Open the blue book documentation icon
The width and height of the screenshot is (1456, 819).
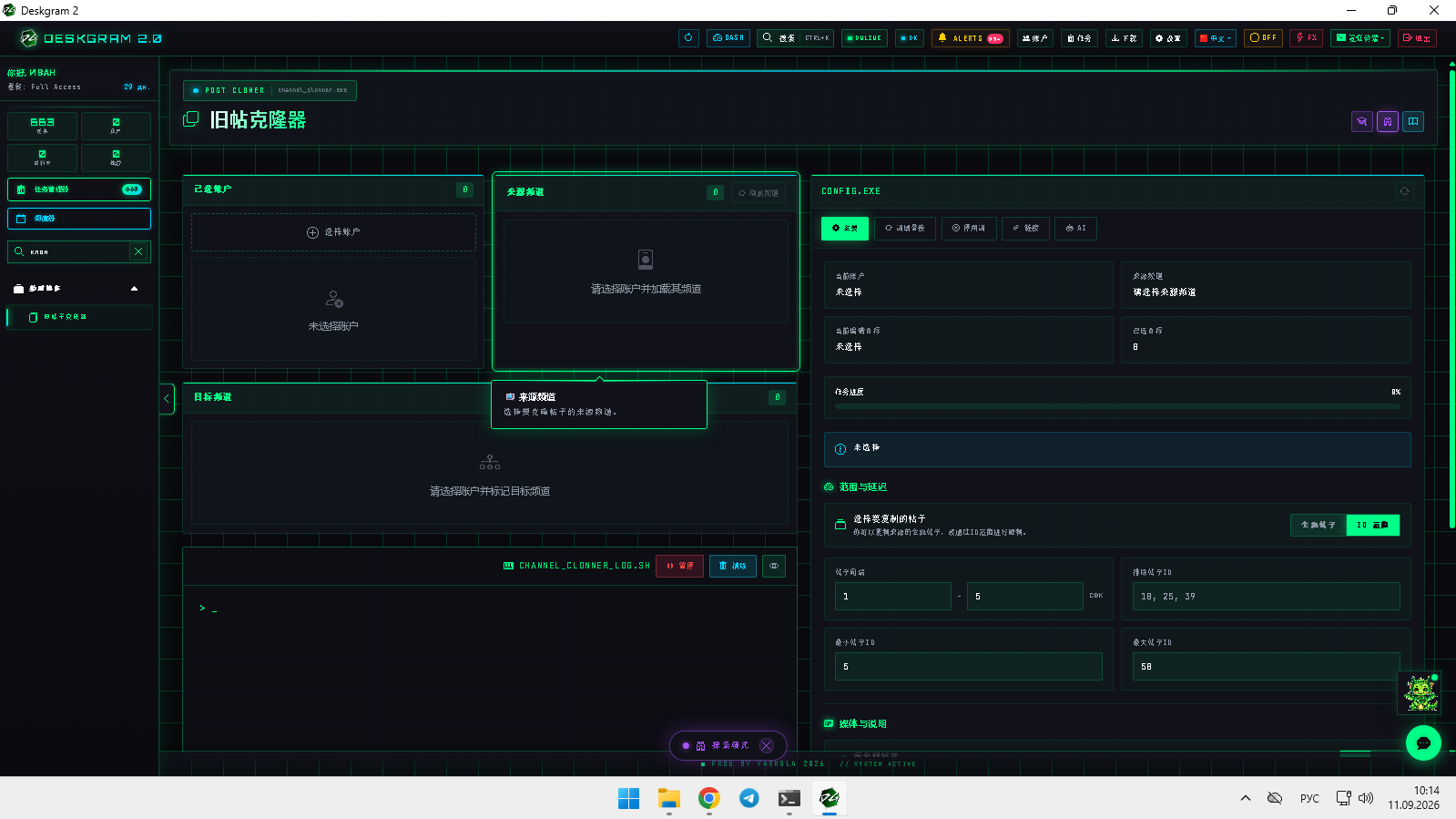point(1413,121)
